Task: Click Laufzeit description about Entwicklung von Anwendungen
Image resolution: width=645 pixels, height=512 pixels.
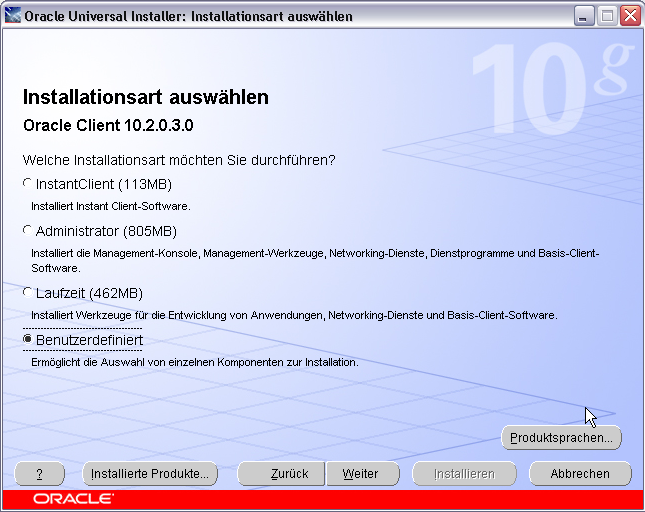Action: (294, 315)
